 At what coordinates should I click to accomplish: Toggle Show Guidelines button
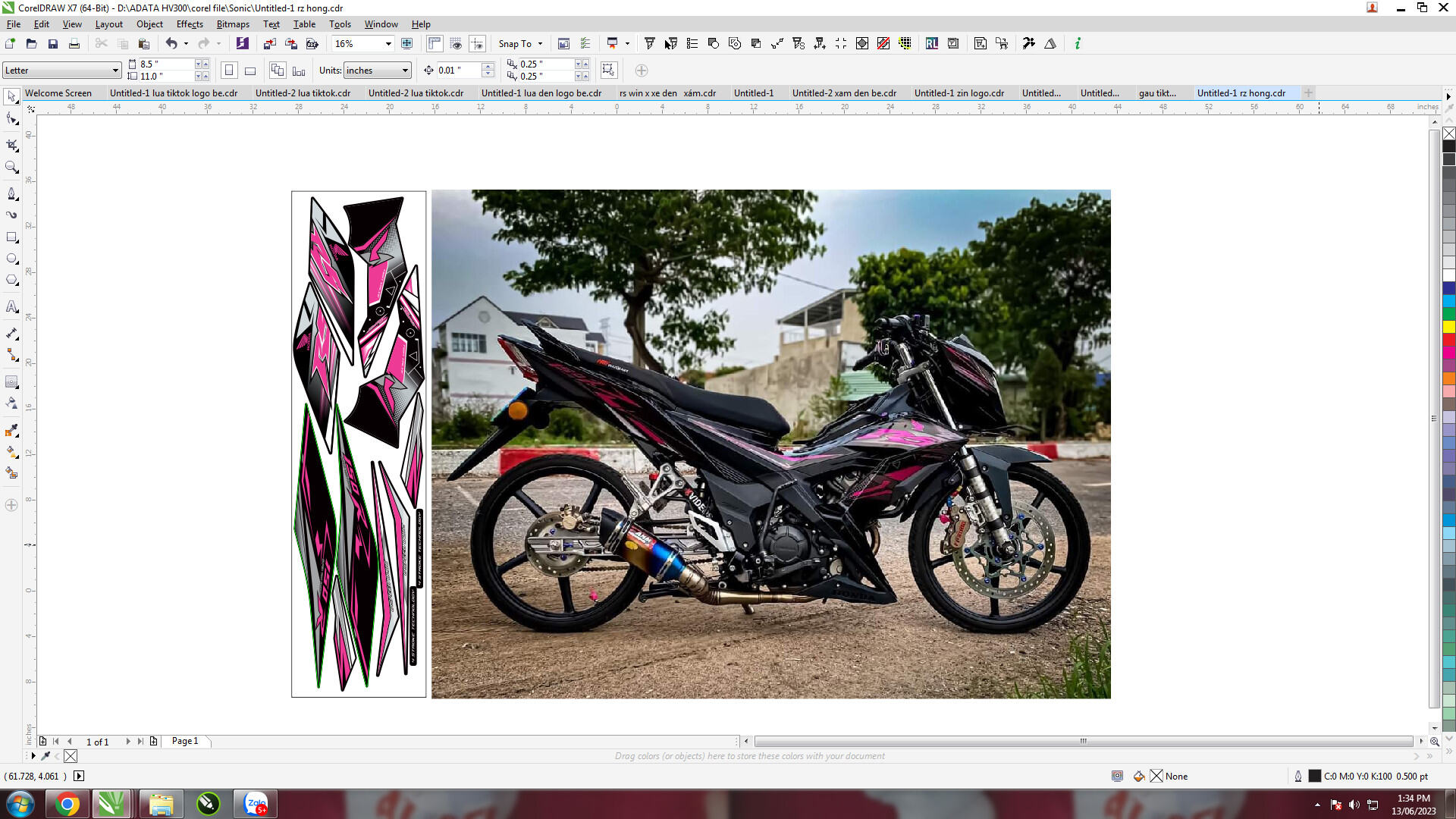(477, 44)
